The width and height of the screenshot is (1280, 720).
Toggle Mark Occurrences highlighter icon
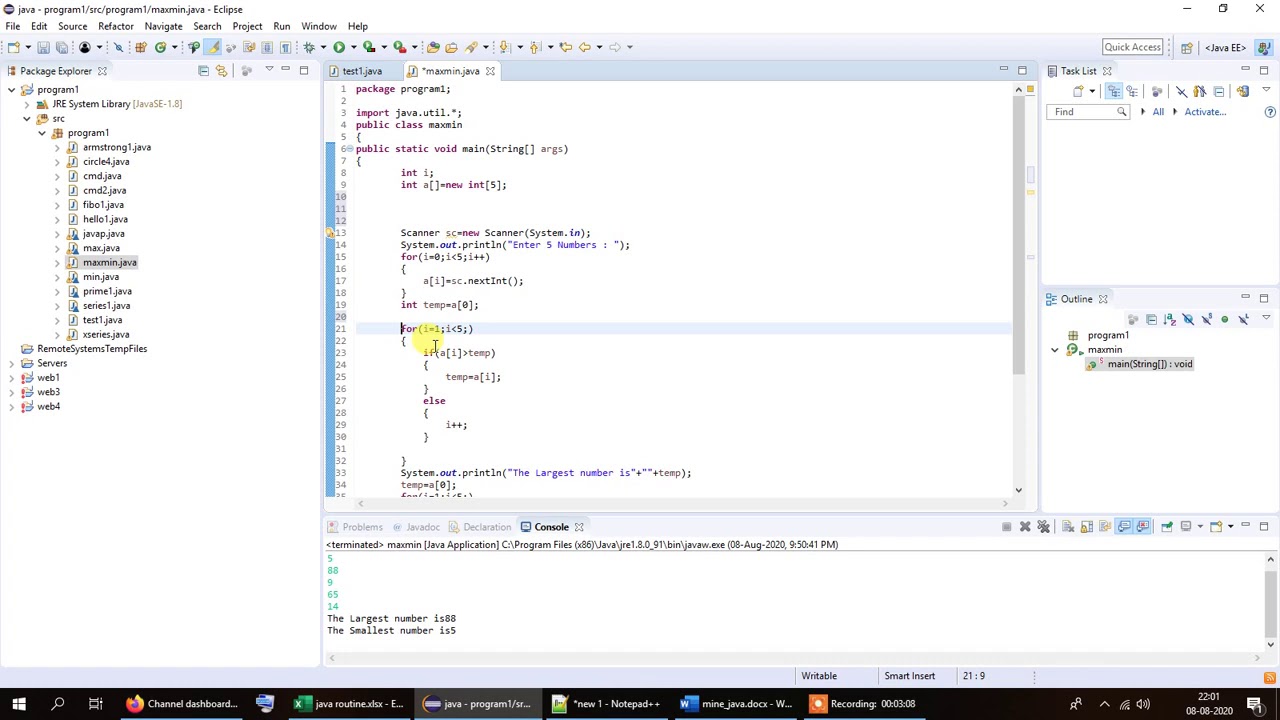(212, 47)
